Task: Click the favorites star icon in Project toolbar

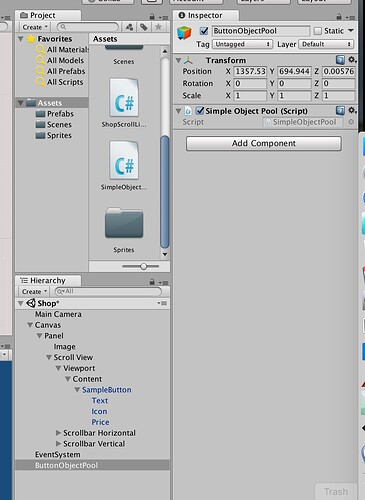Action: click(x=158, y=27)
